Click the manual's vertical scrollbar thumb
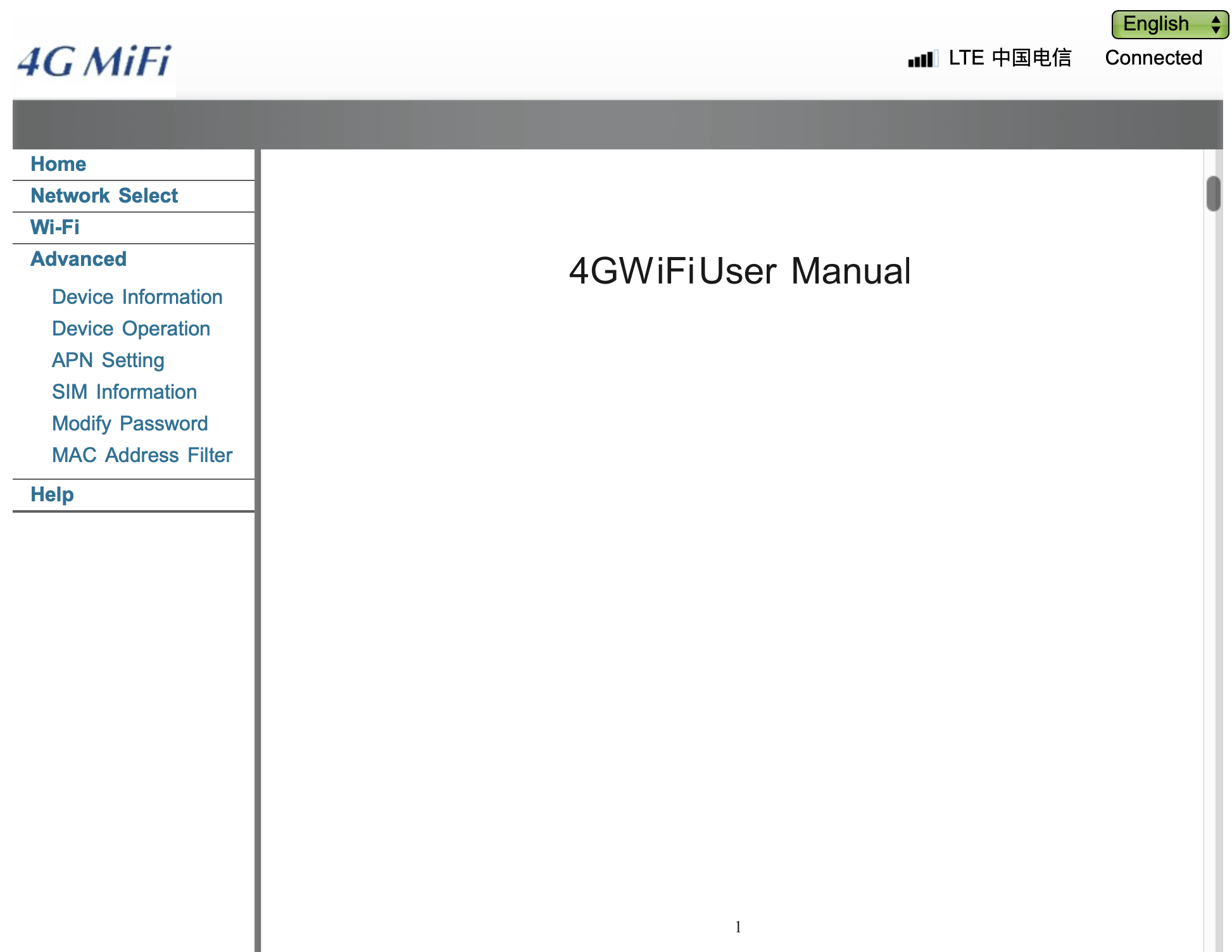The height and width of the screenshot is (952, 1232). (1213, 194)
